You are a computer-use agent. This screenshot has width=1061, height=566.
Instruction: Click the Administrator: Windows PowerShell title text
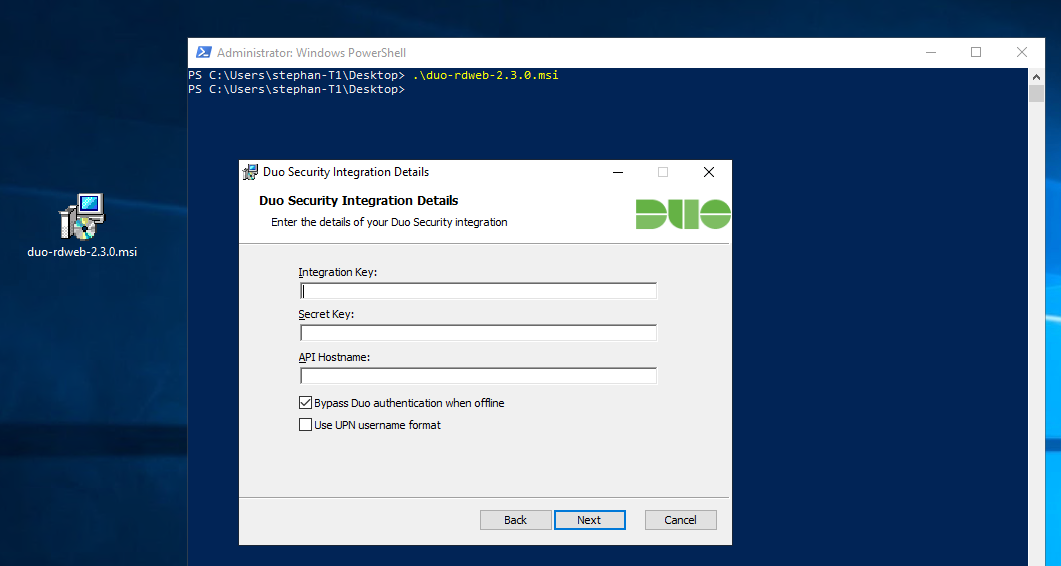click(x=311, y=52)
